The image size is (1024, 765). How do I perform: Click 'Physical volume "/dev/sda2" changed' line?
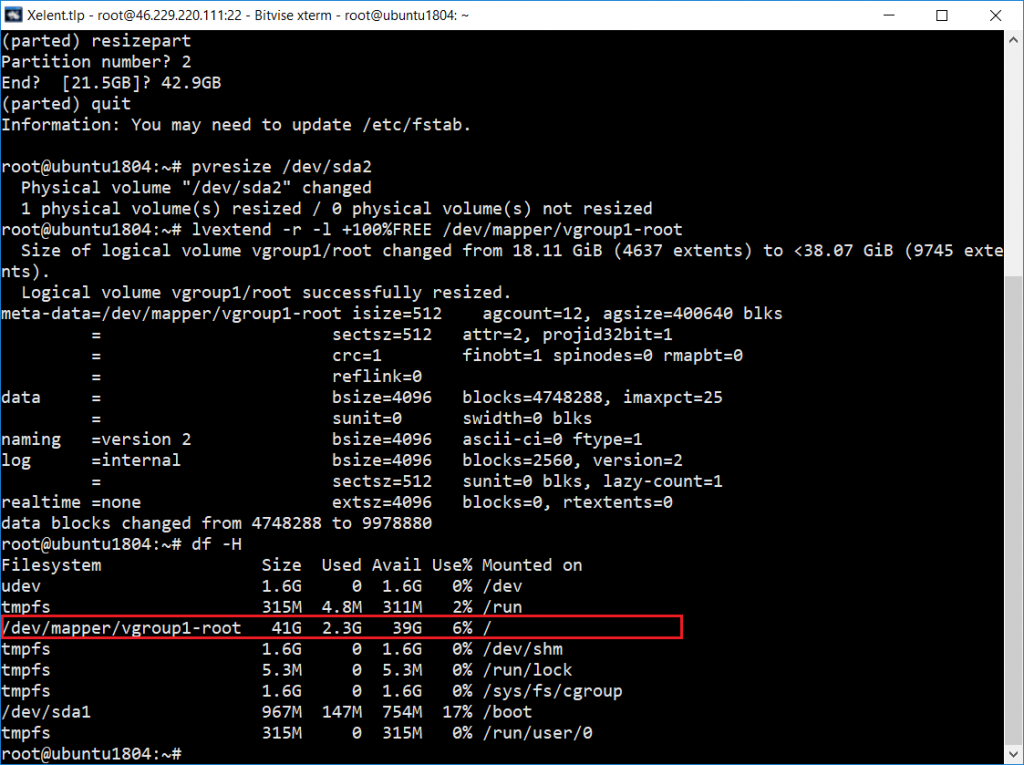[x=196, y=187]
